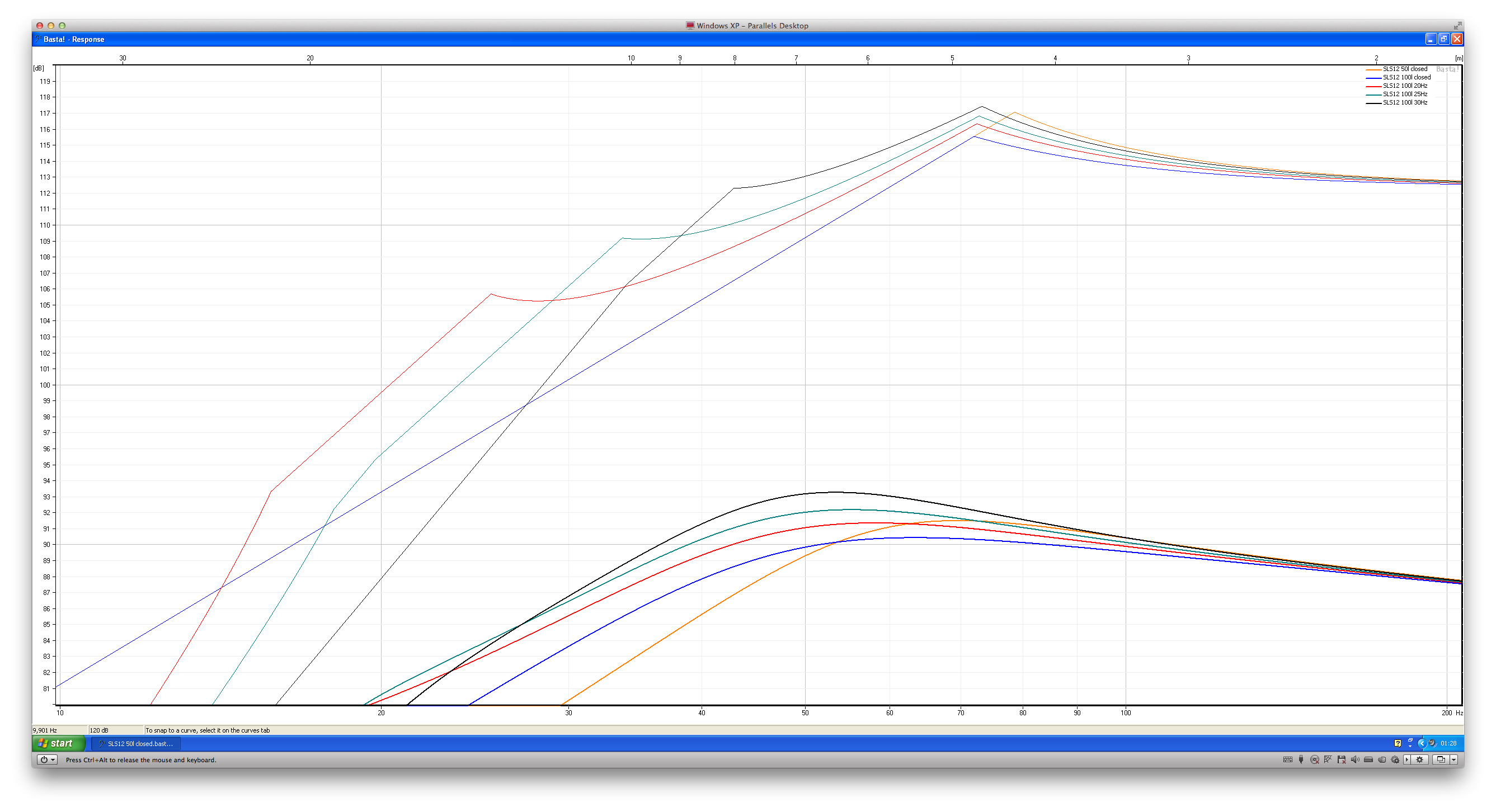
Task: Open Parallels configuration gear button
Action: (x=1420, y=759)
